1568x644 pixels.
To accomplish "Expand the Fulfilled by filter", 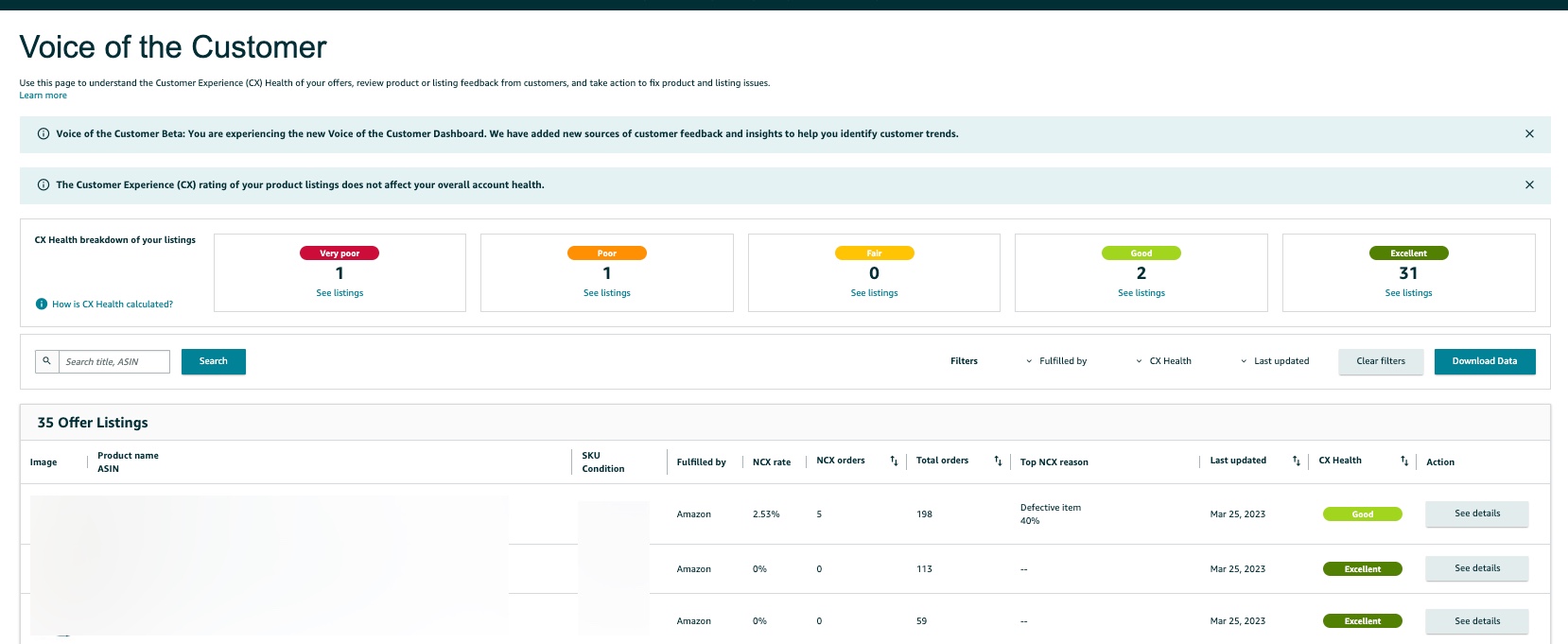I will (x=1056, y=361).
